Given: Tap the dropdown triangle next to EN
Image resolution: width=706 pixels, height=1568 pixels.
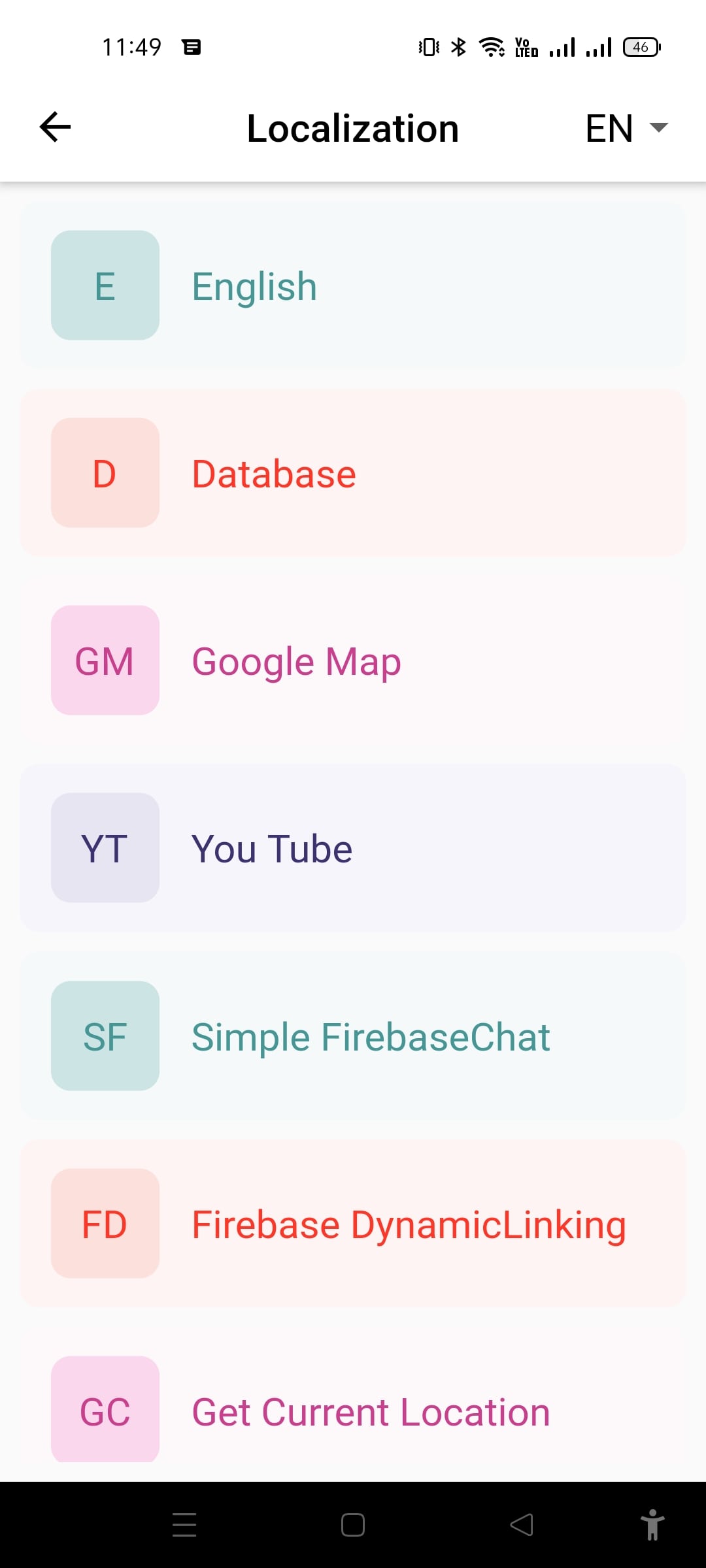Looking at the screenshot, I should coord(658,127).
